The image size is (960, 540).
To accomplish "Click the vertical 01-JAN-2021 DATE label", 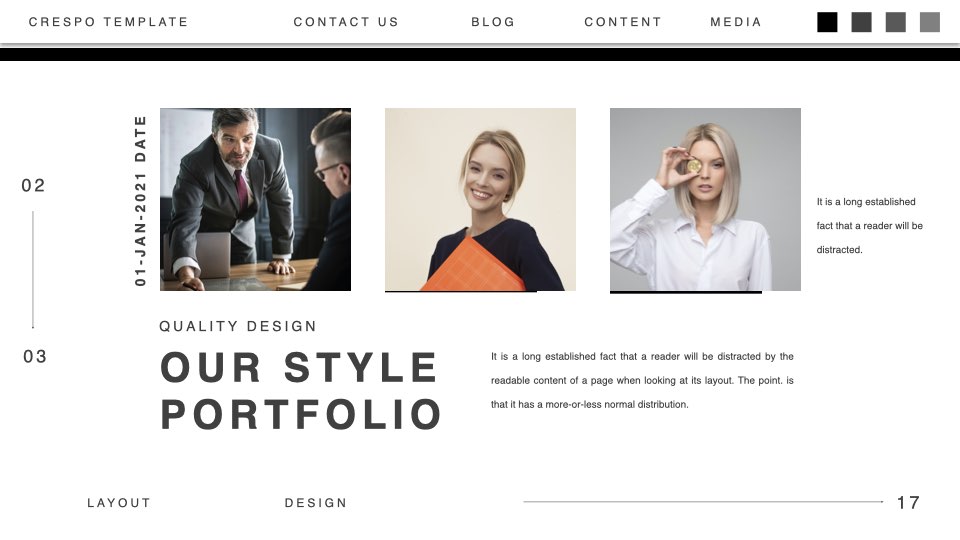I will pos(141,200).
